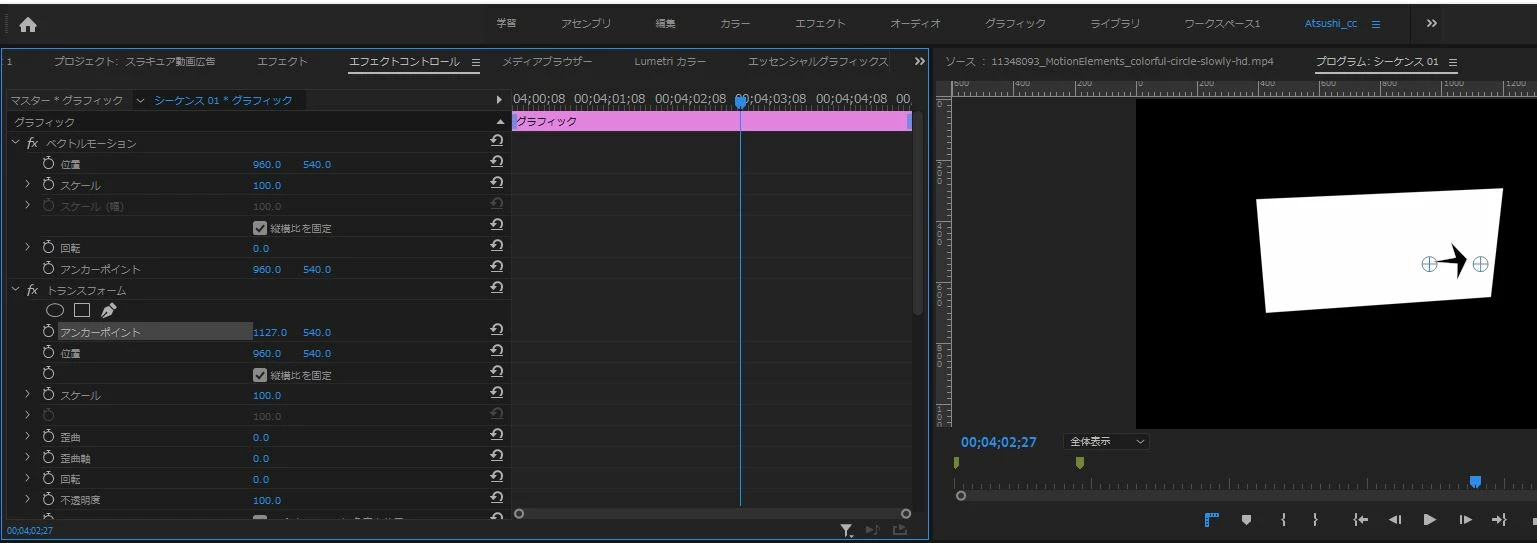
Task: Open エッセンシャルグラフィックス panel tab
Action: 818,62
